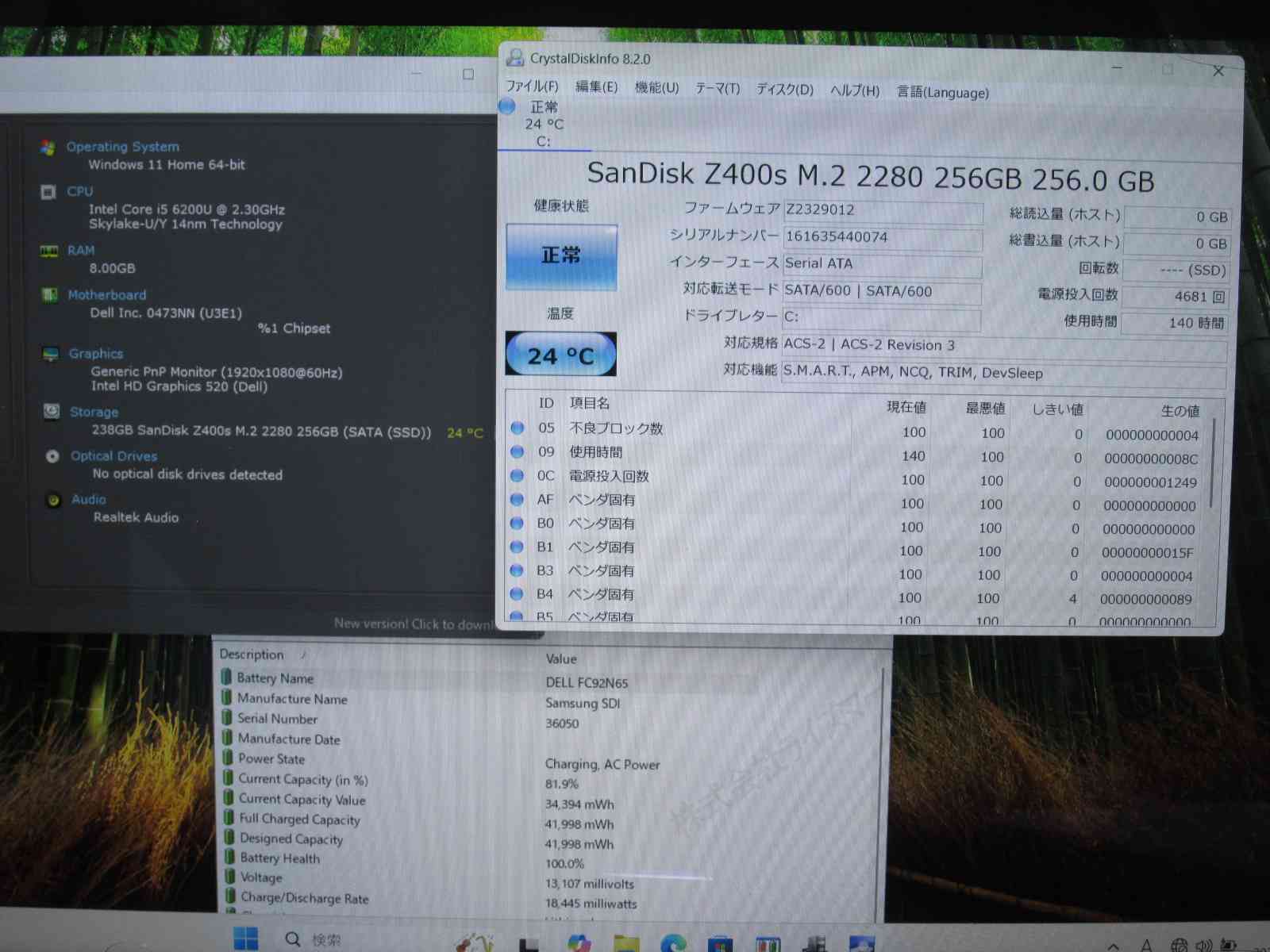
Task: Open the Windows Start menu
Action: pyautogui.click(x=246, y=939)
